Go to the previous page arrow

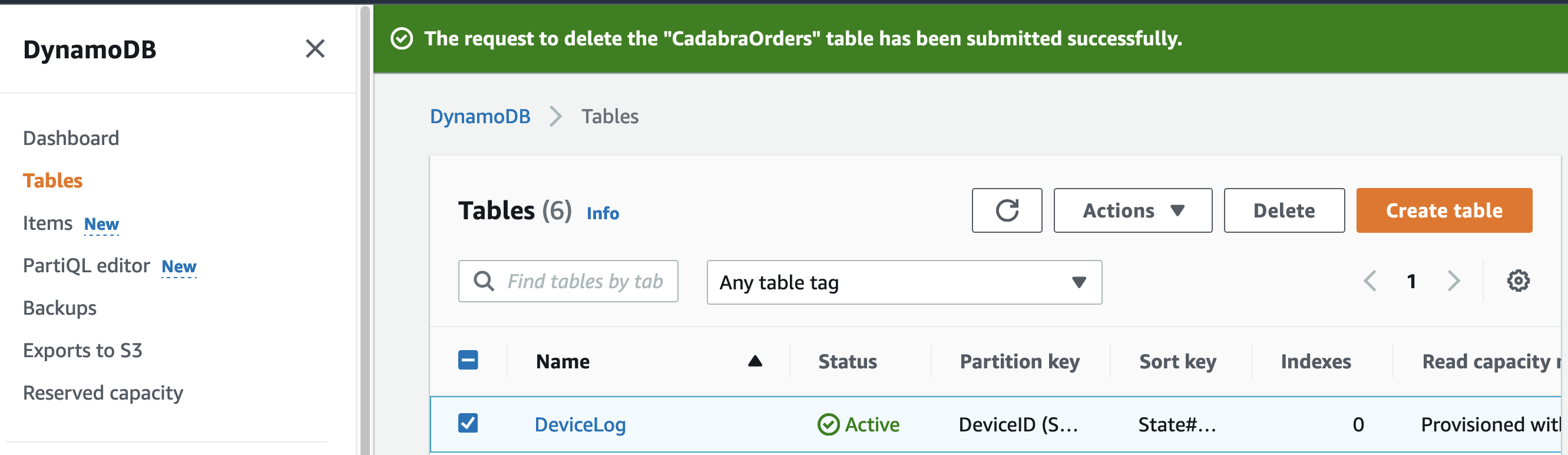click(x=1369, y=281)
